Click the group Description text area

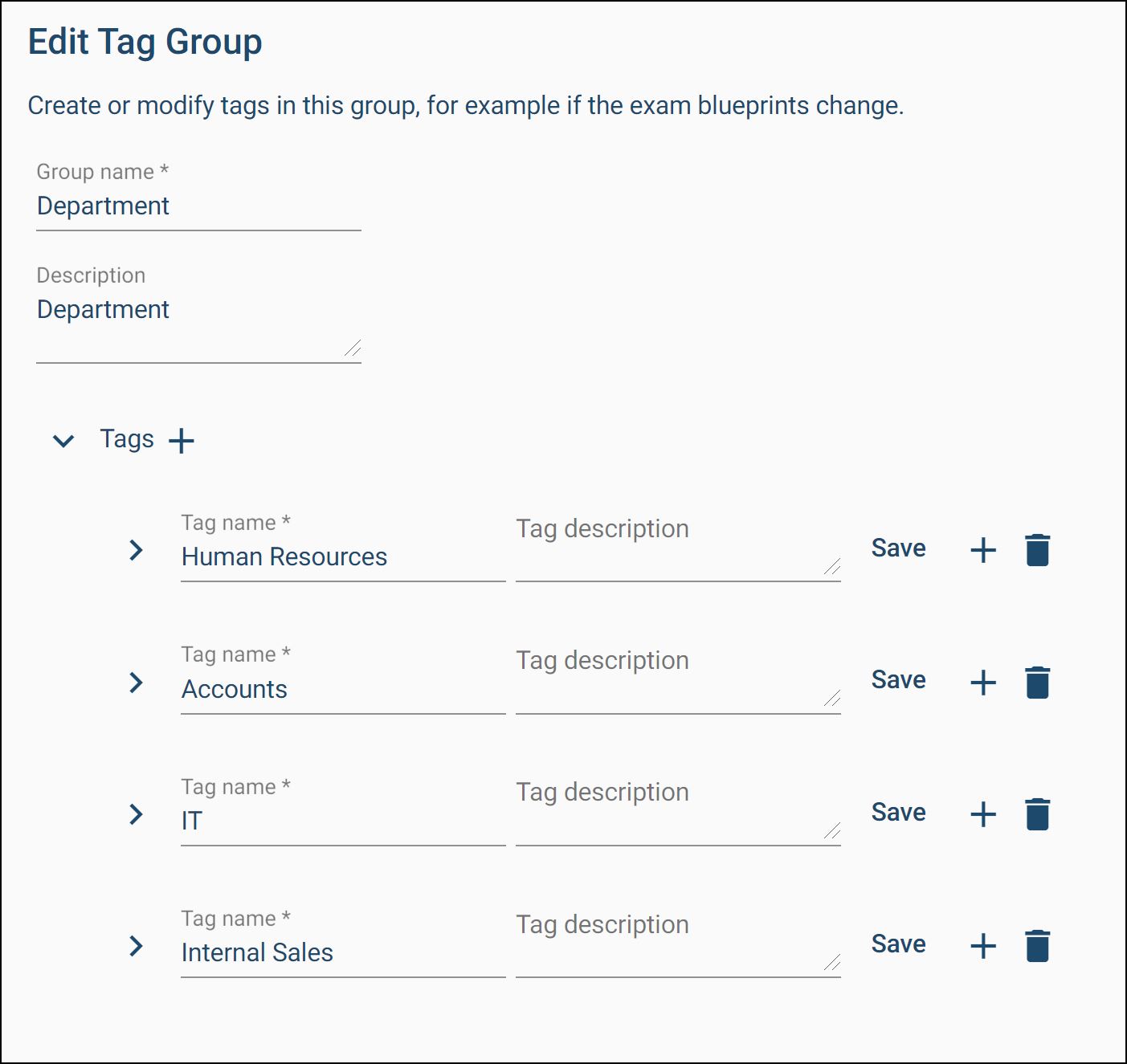pos(198,321)
